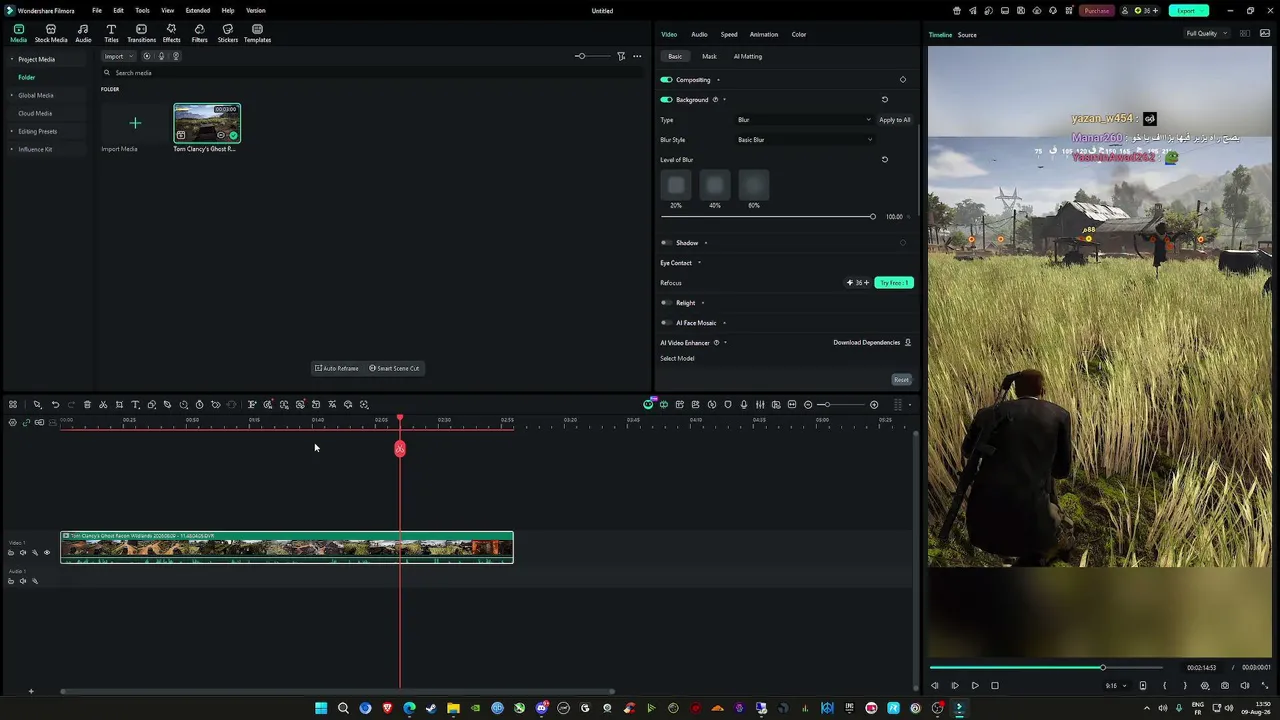The image size is (1280, 720).
Task: Switch to the Speed tab
Action: tap(729, 34)
